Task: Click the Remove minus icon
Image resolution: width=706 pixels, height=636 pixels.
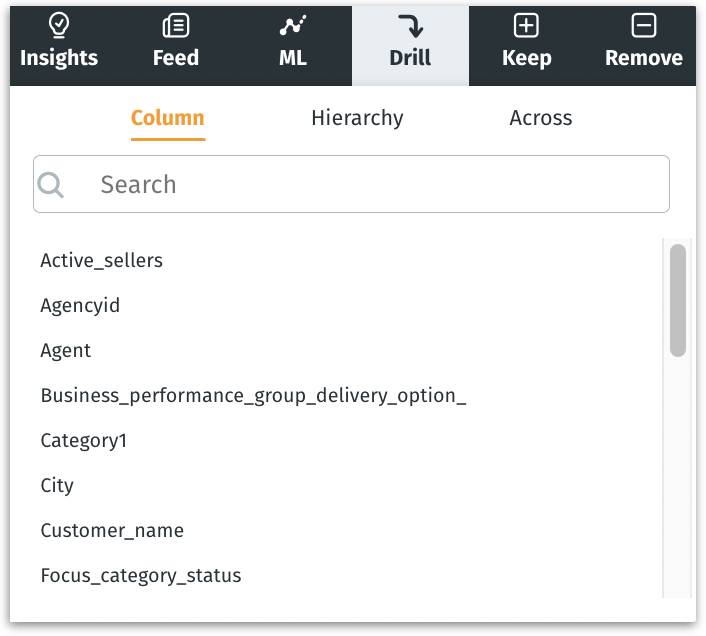Action: click(644, 26)
